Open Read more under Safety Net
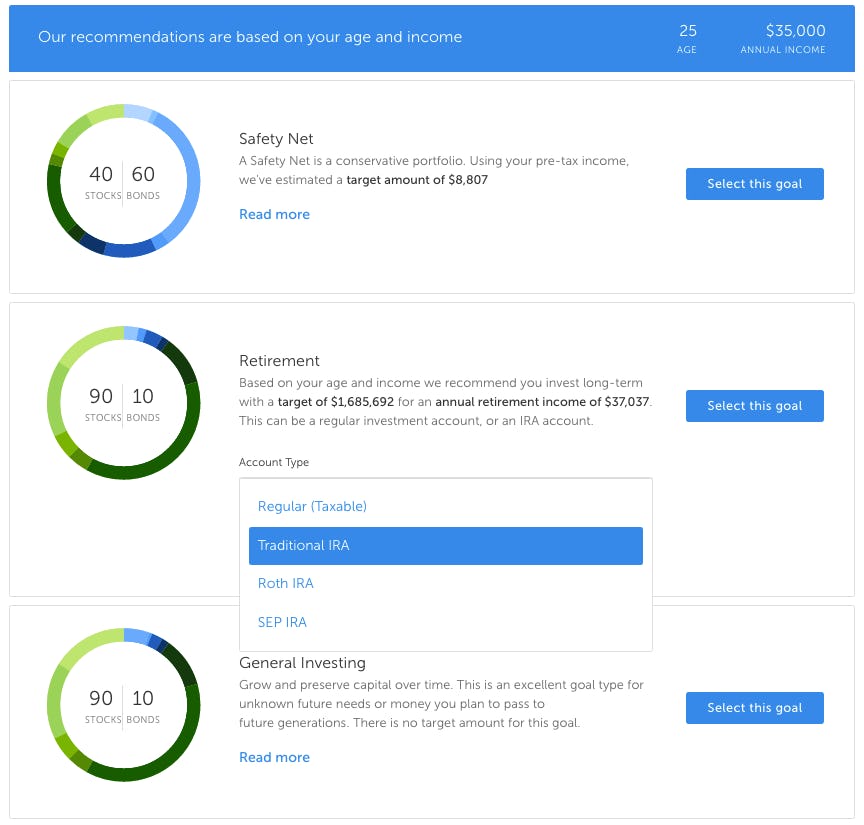This screenshot has width=864, height=825. tap(274, 214)
